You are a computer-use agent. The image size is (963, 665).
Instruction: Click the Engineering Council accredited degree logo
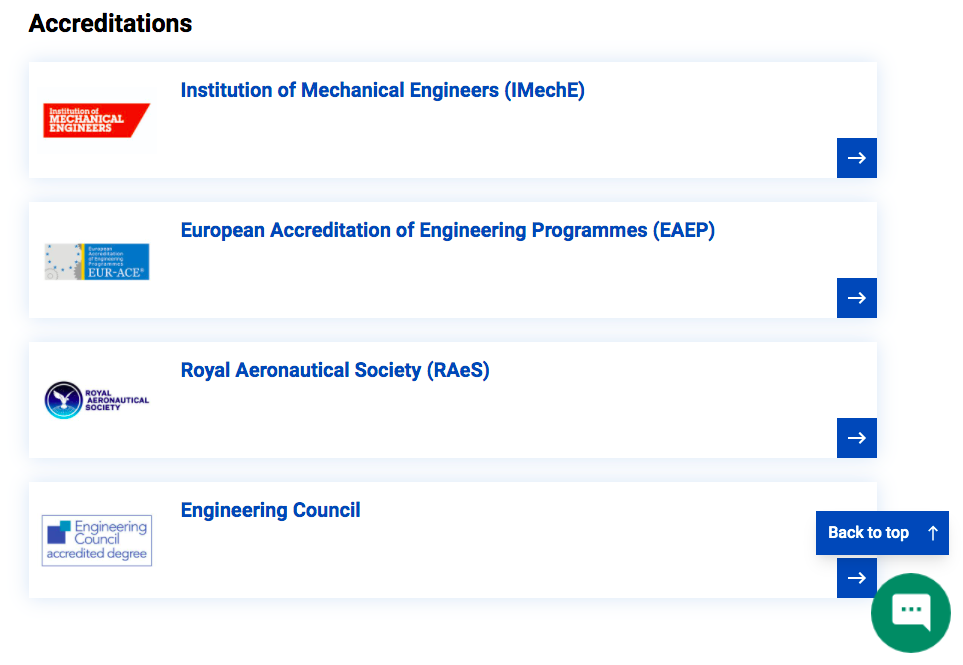(x=97, y=540)
